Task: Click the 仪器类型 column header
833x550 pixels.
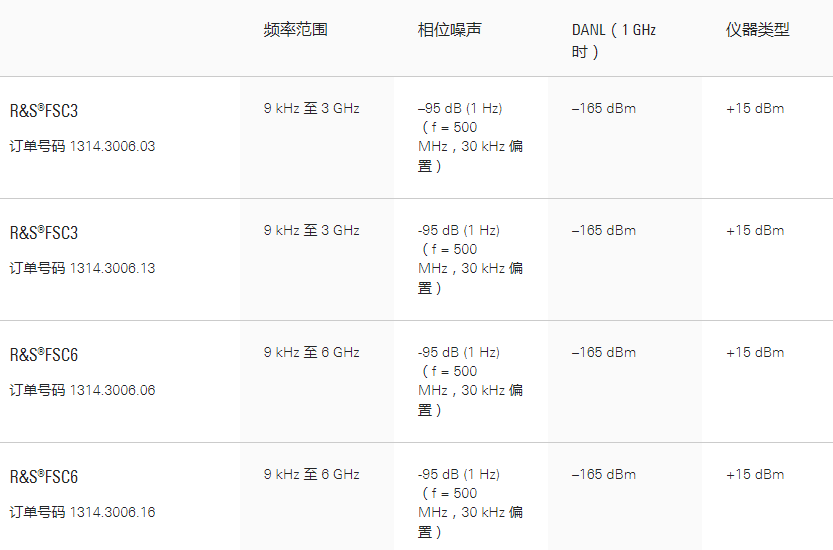Action: pos(757,30)
